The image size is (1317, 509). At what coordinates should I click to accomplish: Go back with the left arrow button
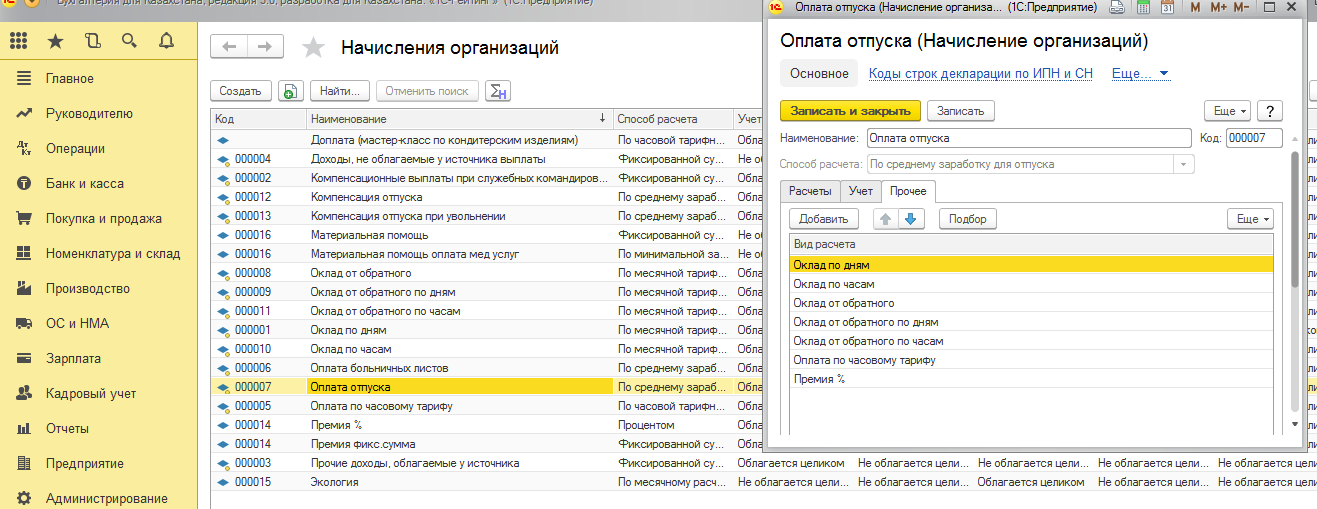click(229, 47)
